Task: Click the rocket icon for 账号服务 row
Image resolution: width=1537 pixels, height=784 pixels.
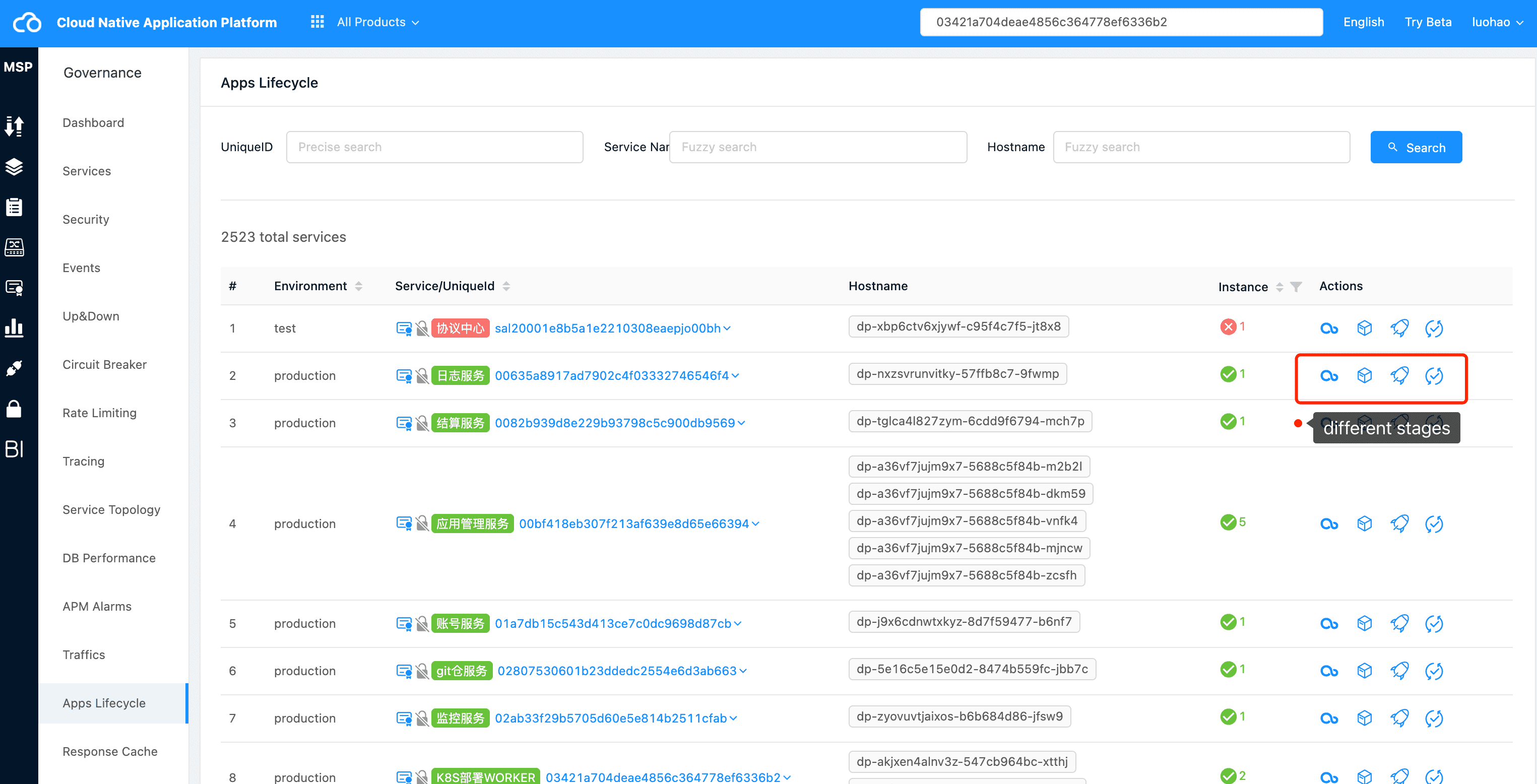Action: 1399,623
